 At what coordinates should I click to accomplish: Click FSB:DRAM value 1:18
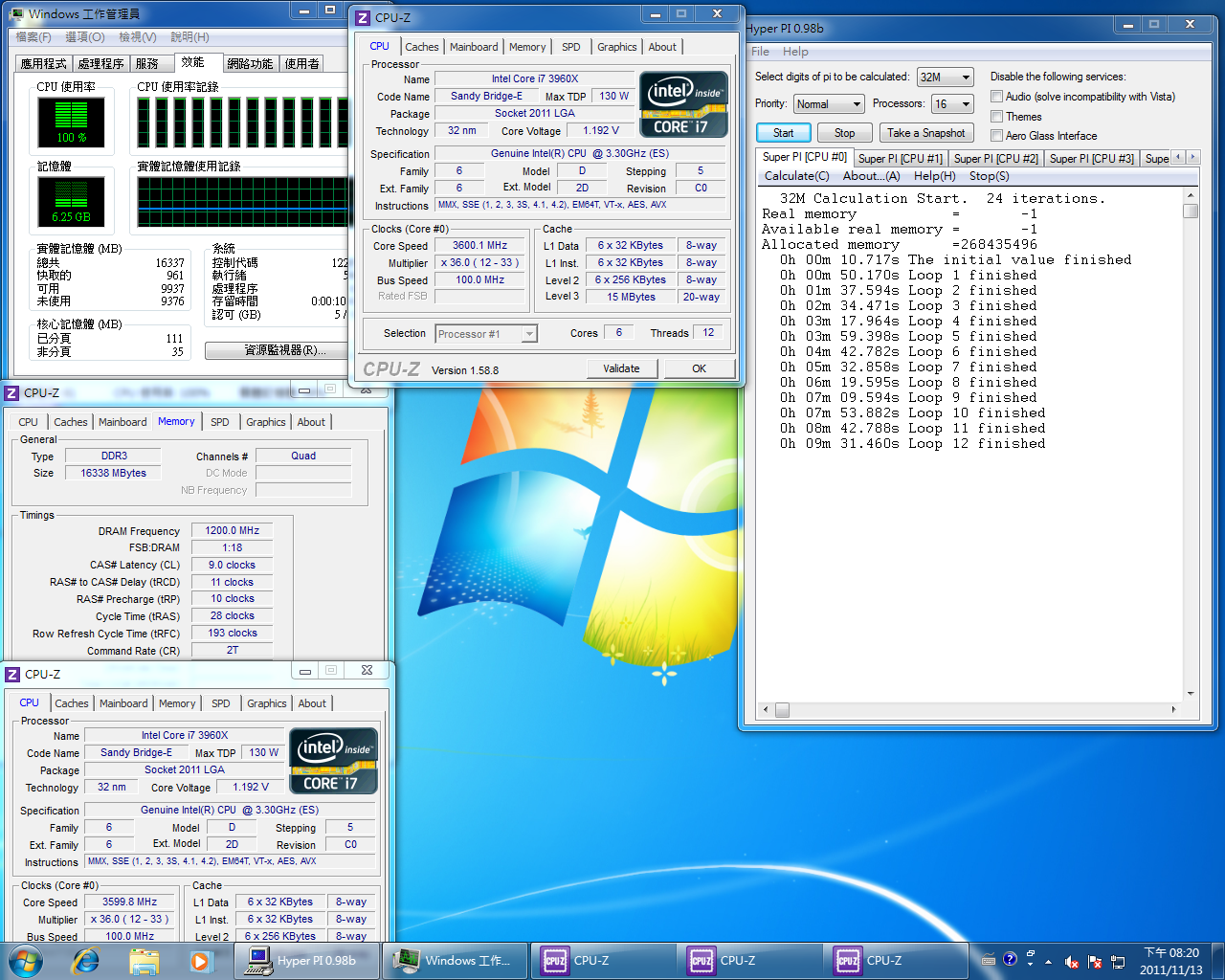tap(232, 547)
